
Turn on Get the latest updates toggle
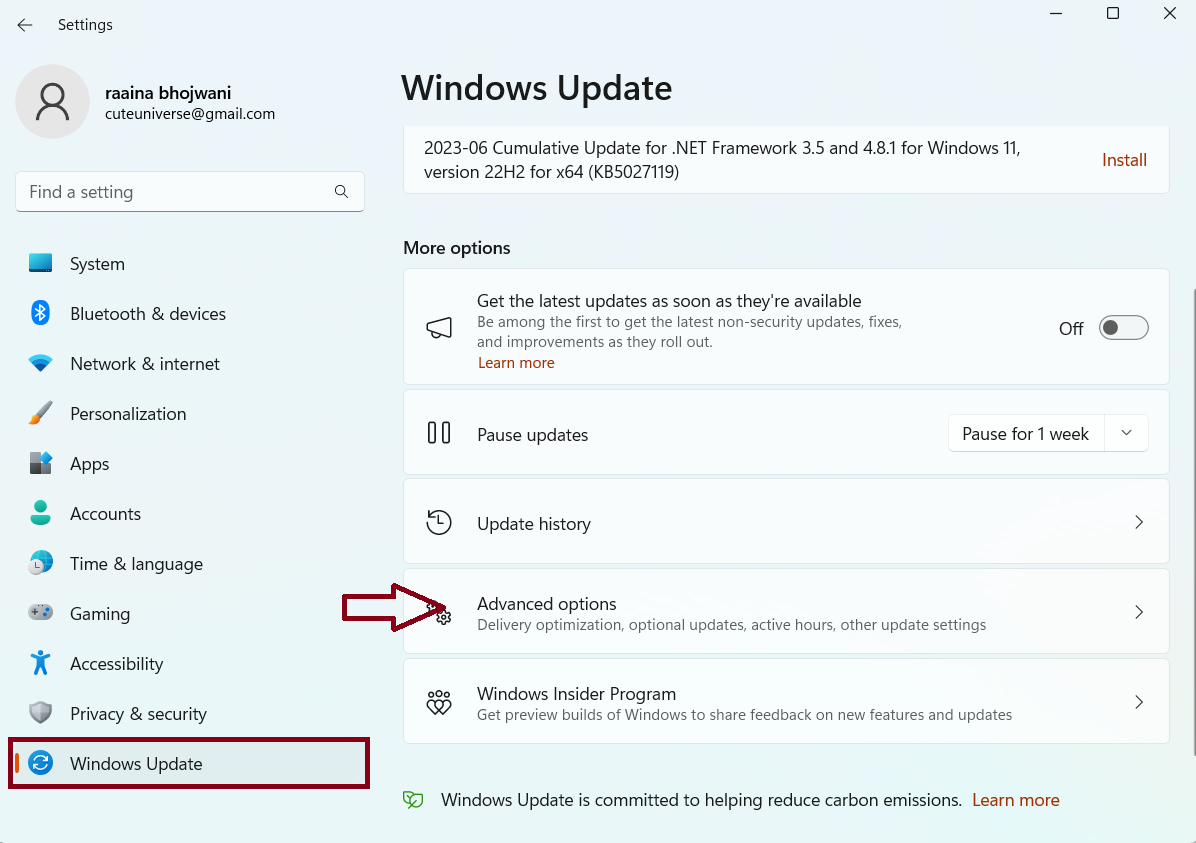(x=1124, y=328)
